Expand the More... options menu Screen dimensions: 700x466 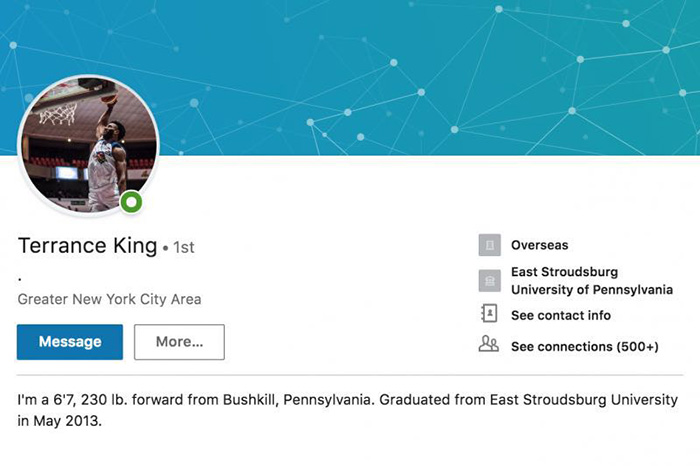(179, 342)
